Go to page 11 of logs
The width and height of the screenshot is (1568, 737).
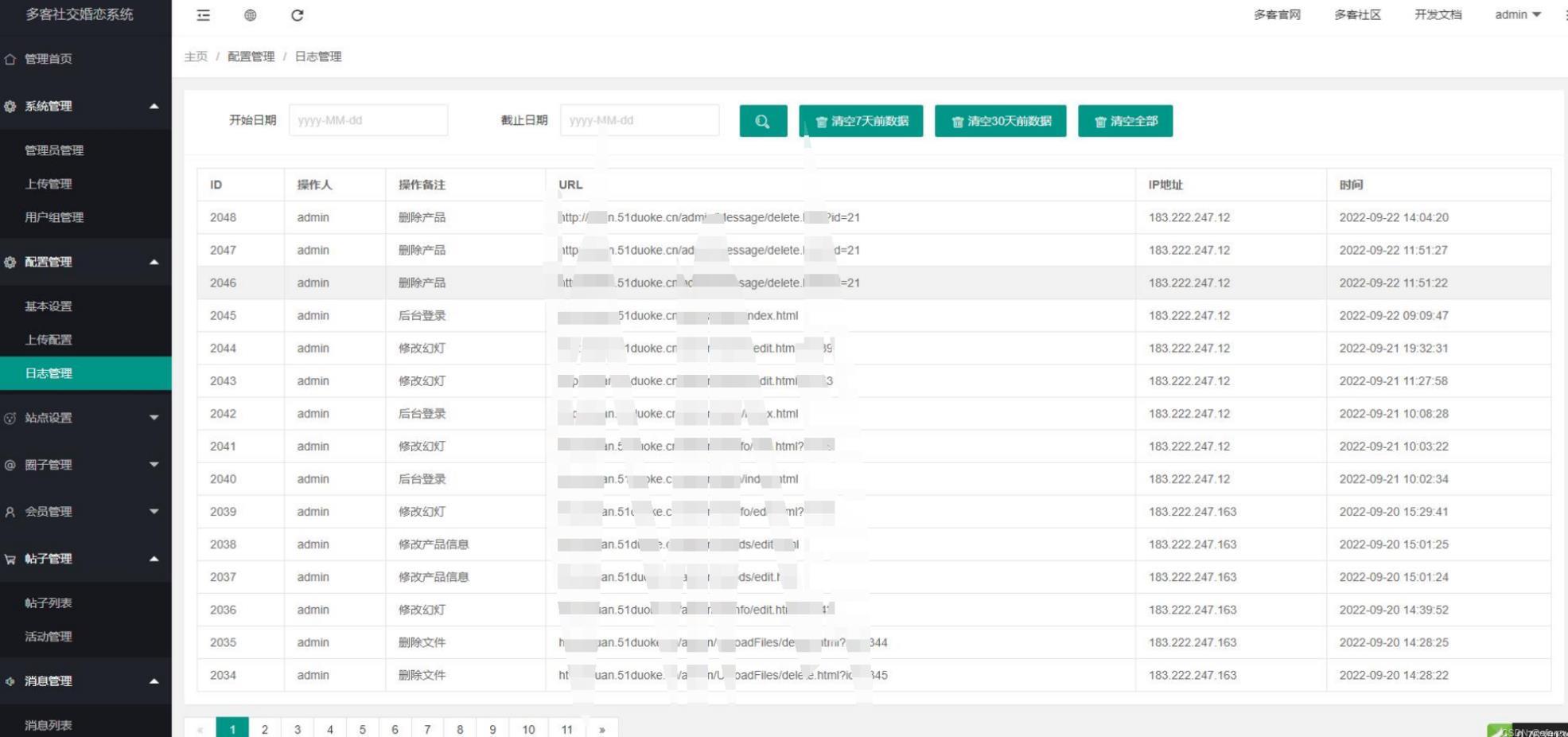(x=566, y=729)
